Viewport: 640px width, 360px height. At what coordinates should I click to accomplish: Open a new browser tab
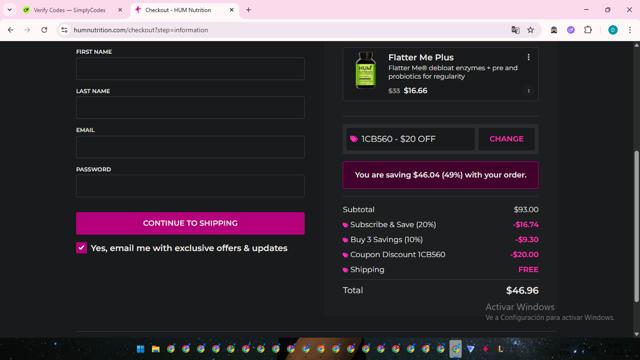coord(248,10)
